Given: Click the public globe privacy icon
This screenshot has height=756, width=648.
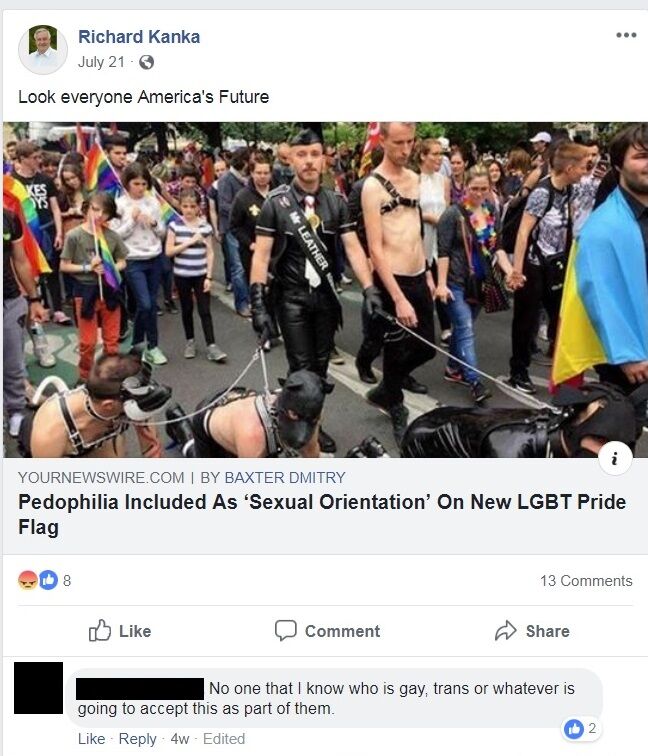Looking at the screenshot, I should (146, 62).
